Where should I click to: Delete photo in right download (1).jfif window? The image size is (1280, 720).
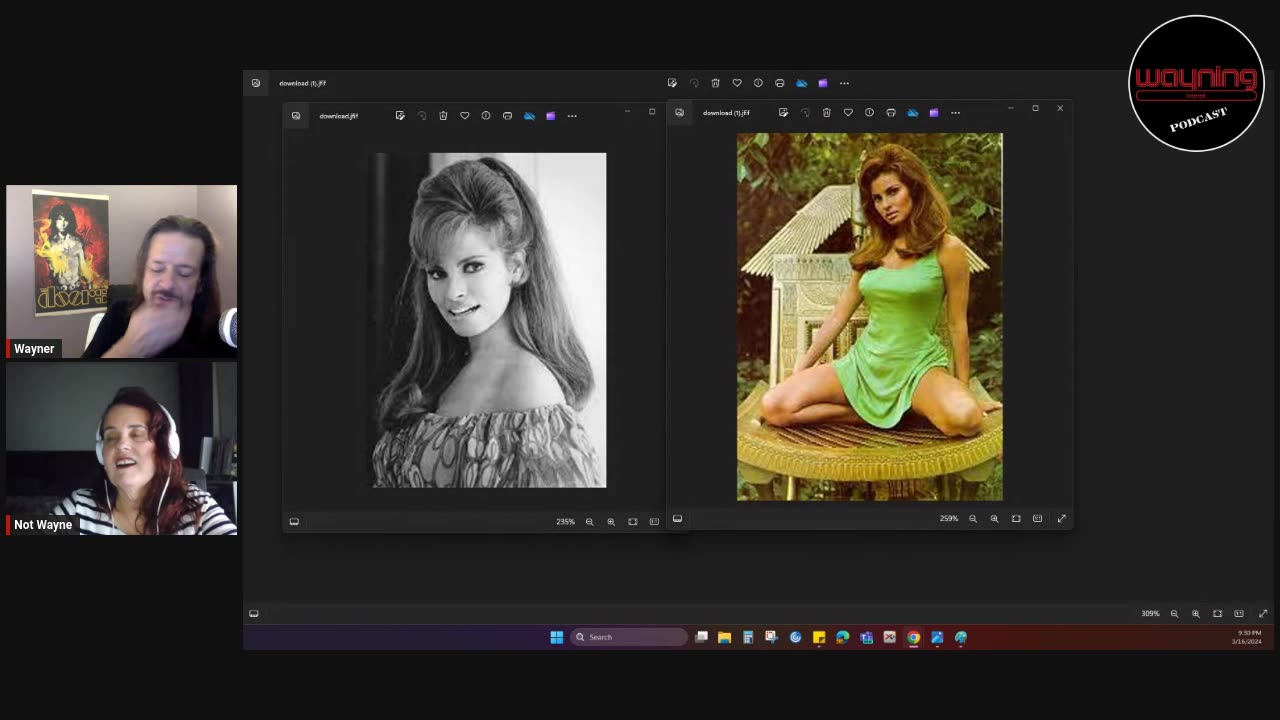point(826,113)
